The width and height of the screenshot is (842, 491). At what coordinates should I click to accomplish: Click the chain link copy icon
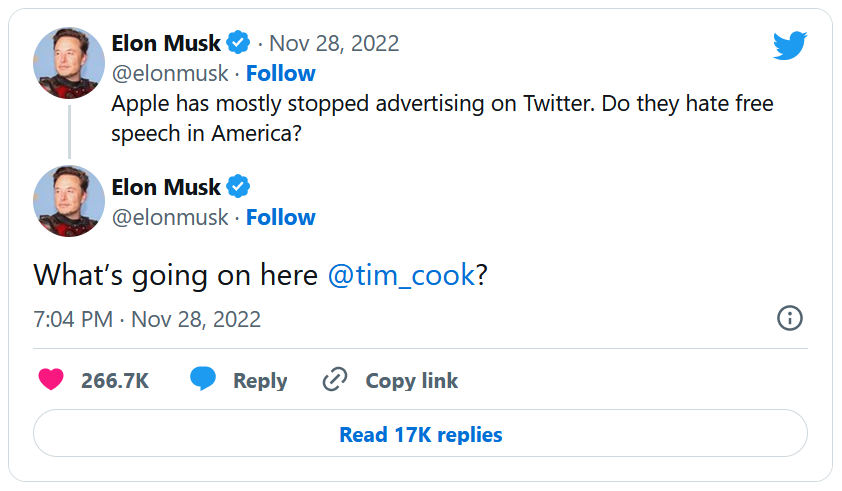[x=335, y=380]
